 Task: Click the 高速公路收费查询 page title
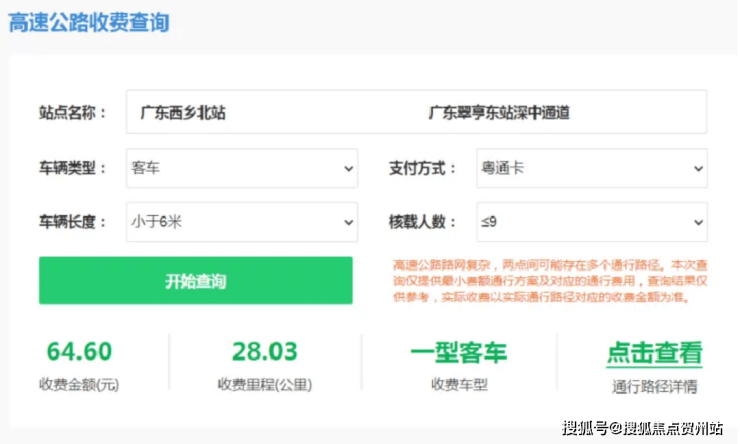click(x=89, y=22)
